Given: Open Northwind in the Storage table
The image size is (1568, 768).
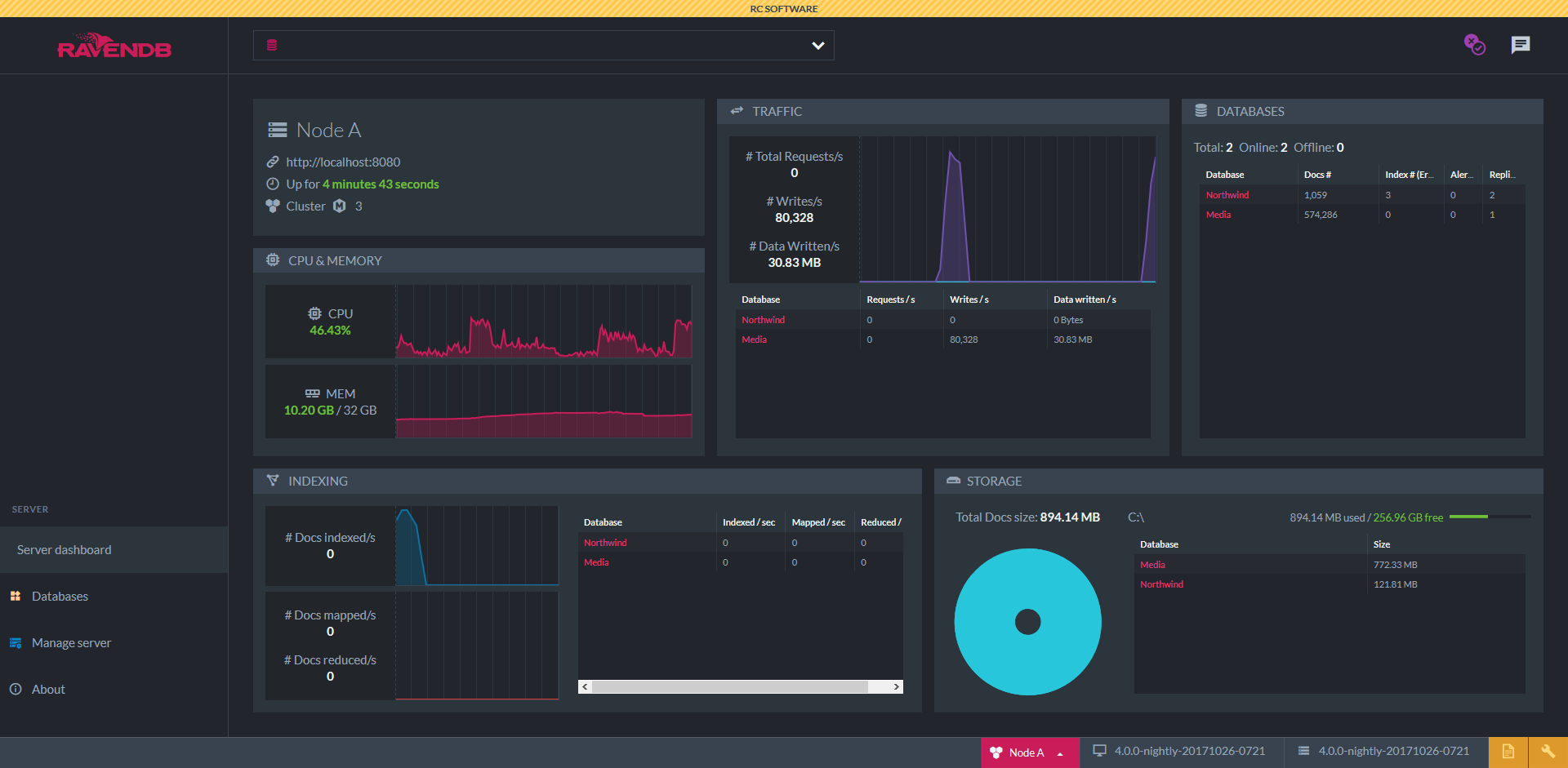Looking at the screenshot, I should [x=1161, y=584].
